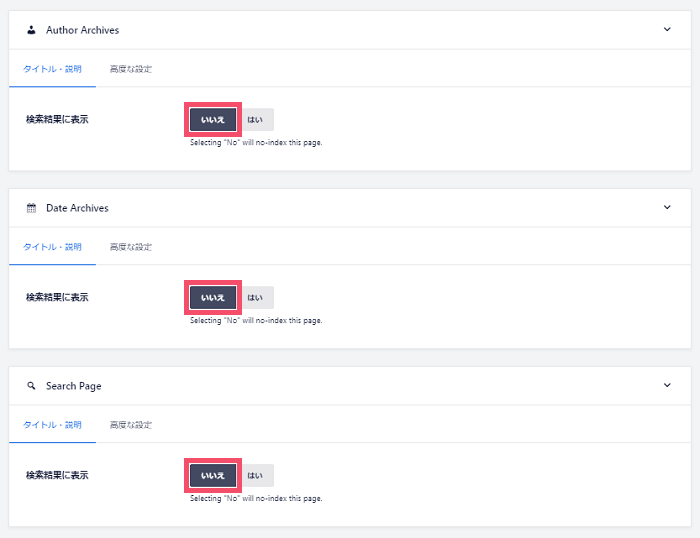Select はい for Date Archives search results
Image resolution: width=700 pixels, height=538 pixels.
(255, 297)
